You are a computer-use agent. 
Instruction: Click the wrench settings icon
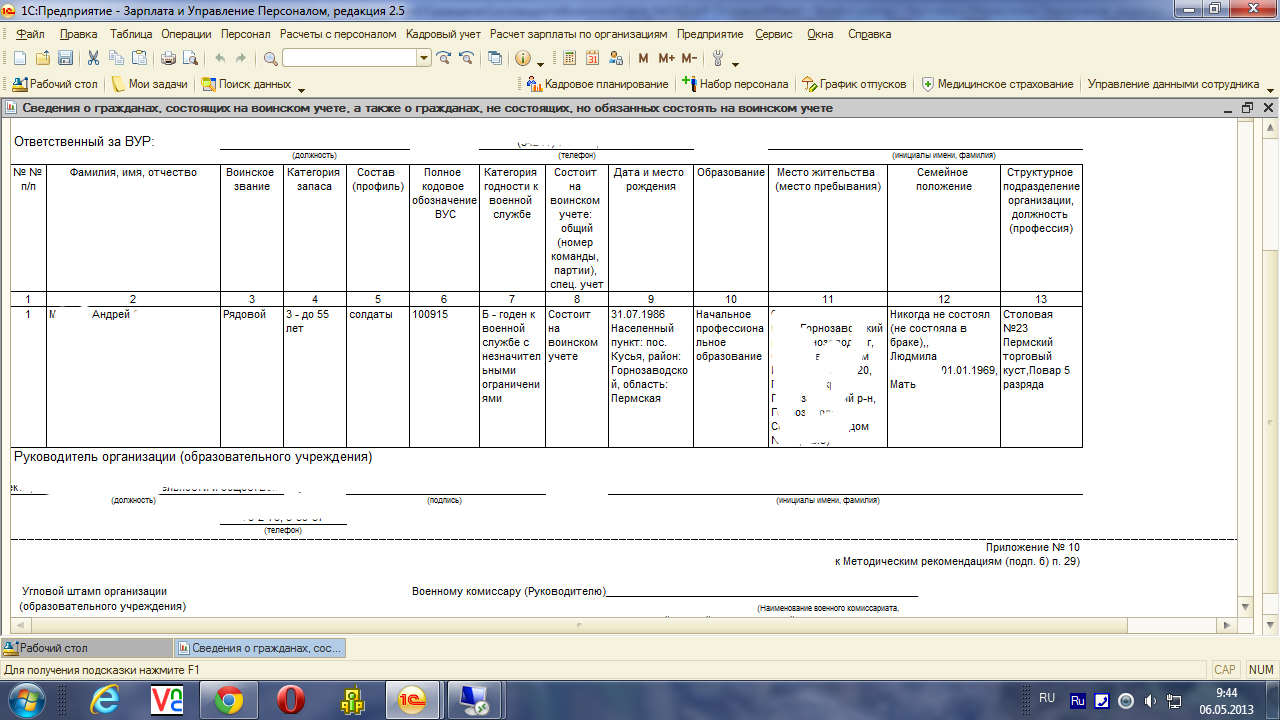click(x=717, y=58)
